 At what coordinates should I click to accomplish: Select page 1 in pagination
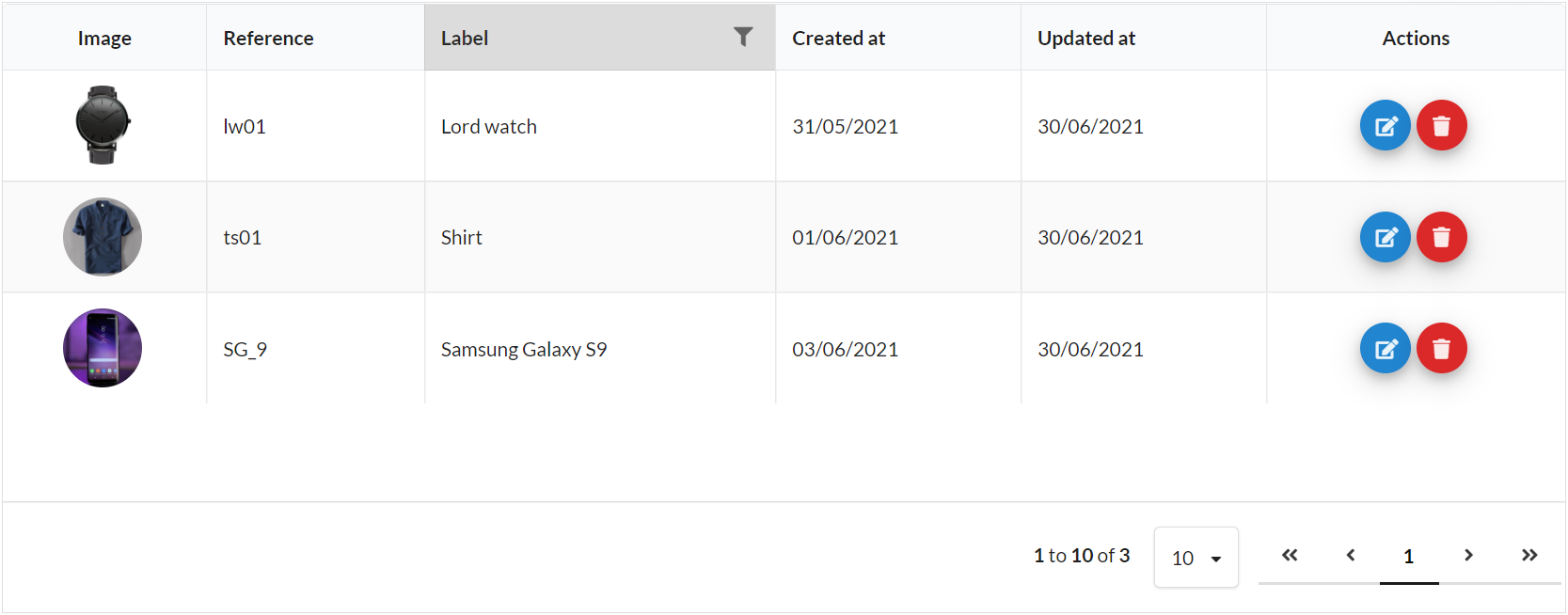click(x=1409, y=557)
